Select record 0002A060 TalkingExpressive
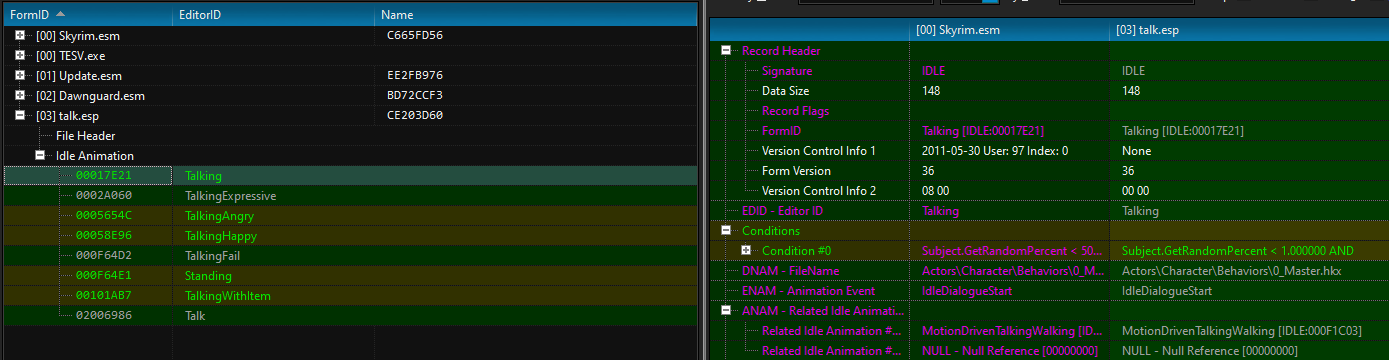Viewport: 1389px width, 360px height. (350, 195)
